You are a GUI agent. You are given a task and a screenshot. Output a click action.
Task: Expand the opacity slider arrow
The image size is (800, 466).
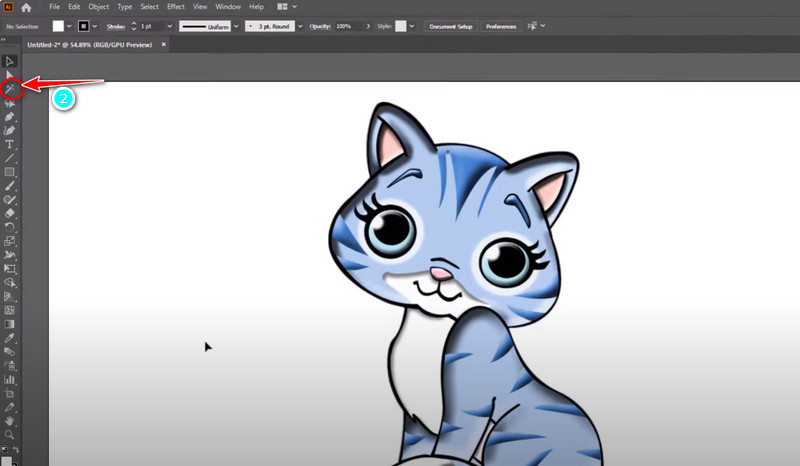[x=368, y=26]
